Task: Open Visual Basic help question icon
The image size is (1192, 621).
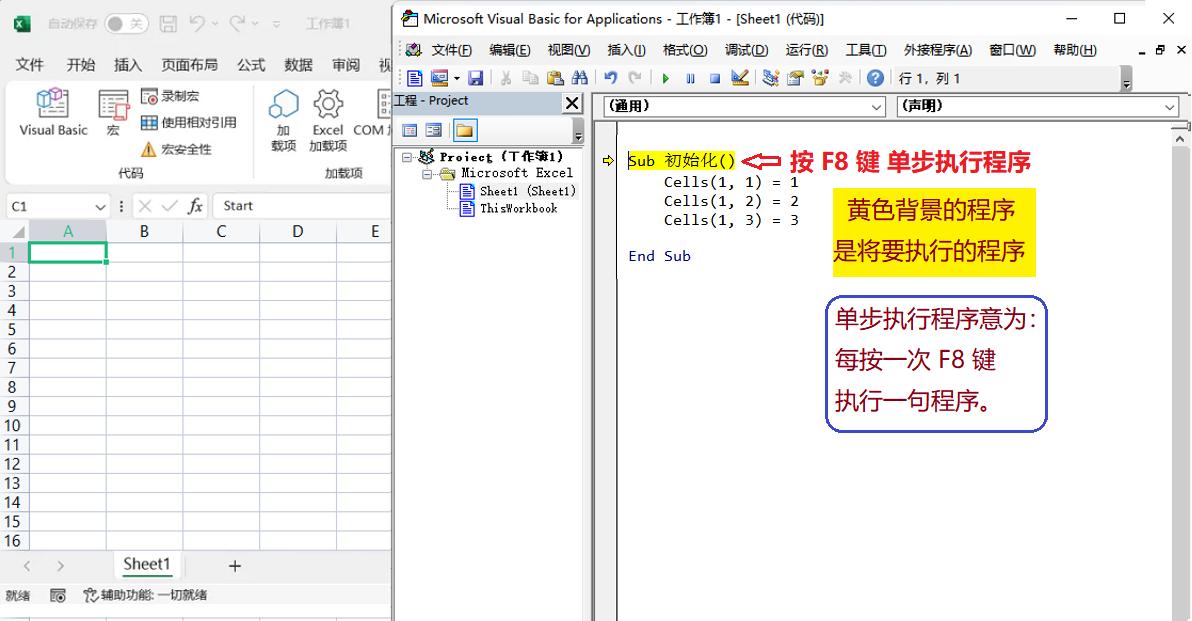Action: [x=875, y=79]
